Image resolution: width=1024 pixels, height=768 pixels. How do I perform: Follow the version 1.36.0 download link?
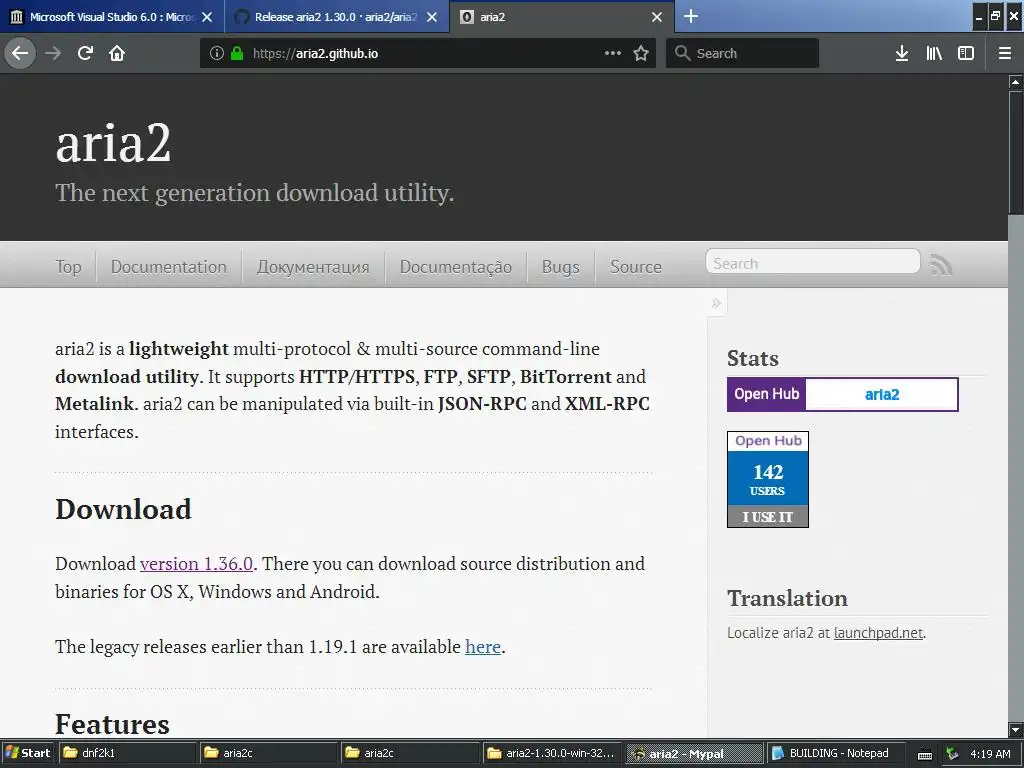196,564
